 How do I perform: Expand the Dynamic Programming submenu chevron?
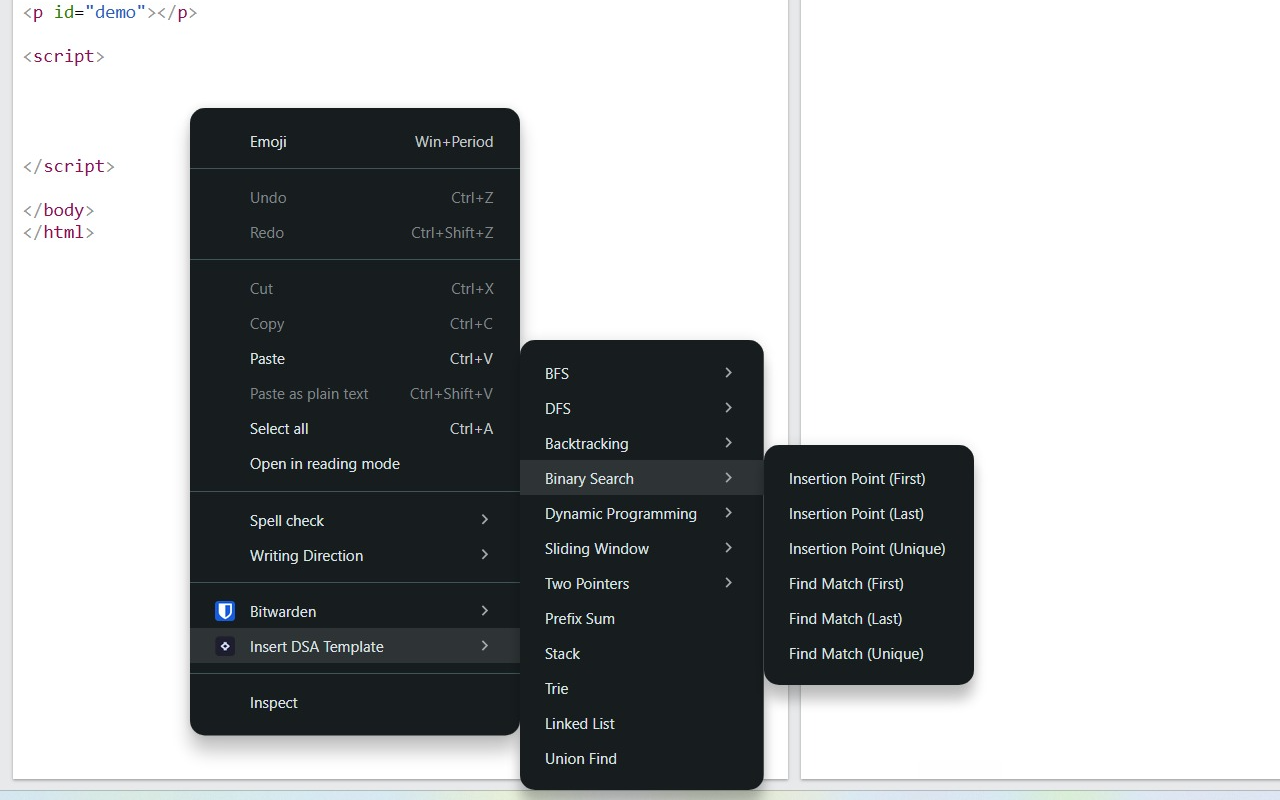(x=729, y=513)
